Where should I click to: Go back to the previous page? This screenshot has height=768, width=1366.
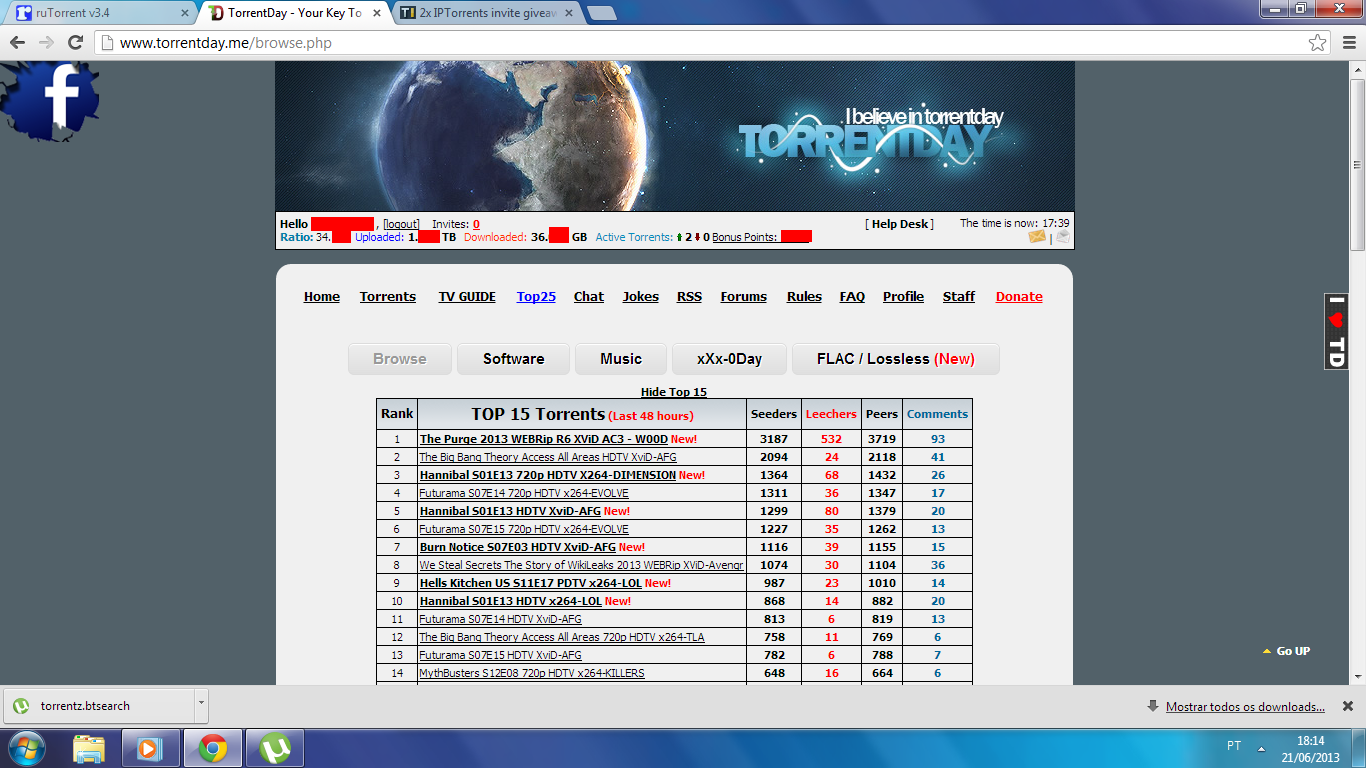[x=18, y=43]
